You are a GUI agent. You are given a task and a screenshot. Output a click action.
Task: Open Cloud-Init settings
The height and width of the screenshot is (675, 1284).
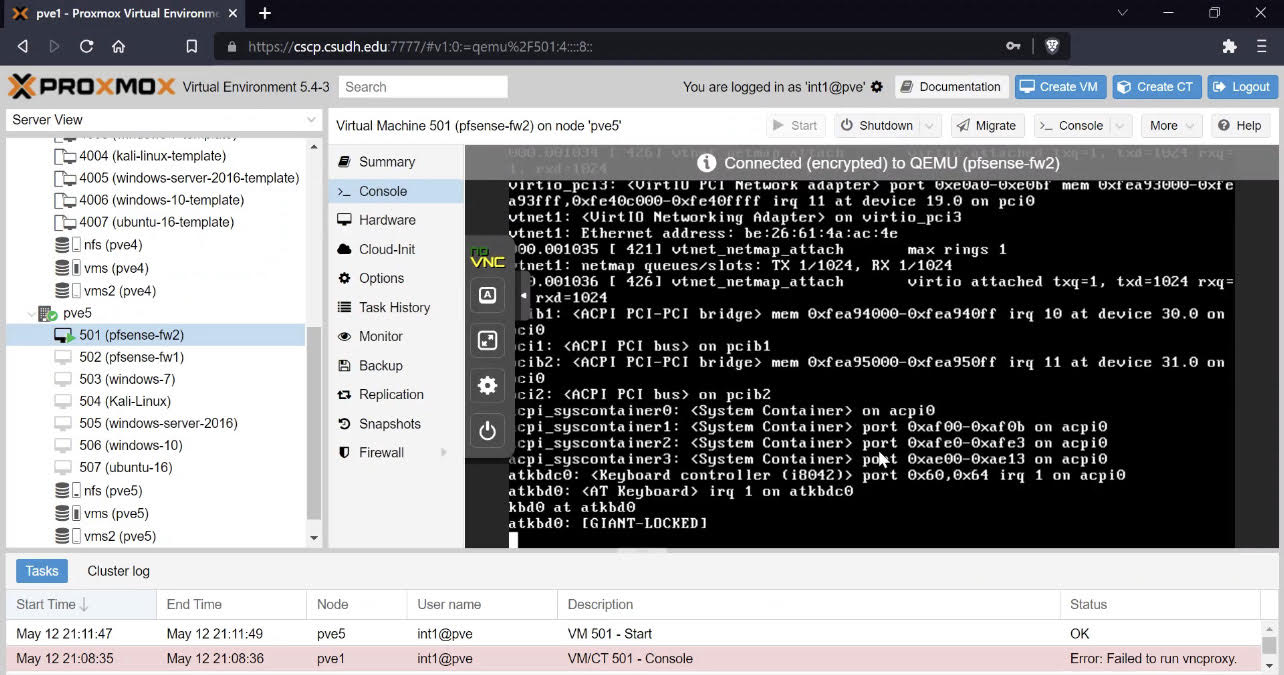396,249
